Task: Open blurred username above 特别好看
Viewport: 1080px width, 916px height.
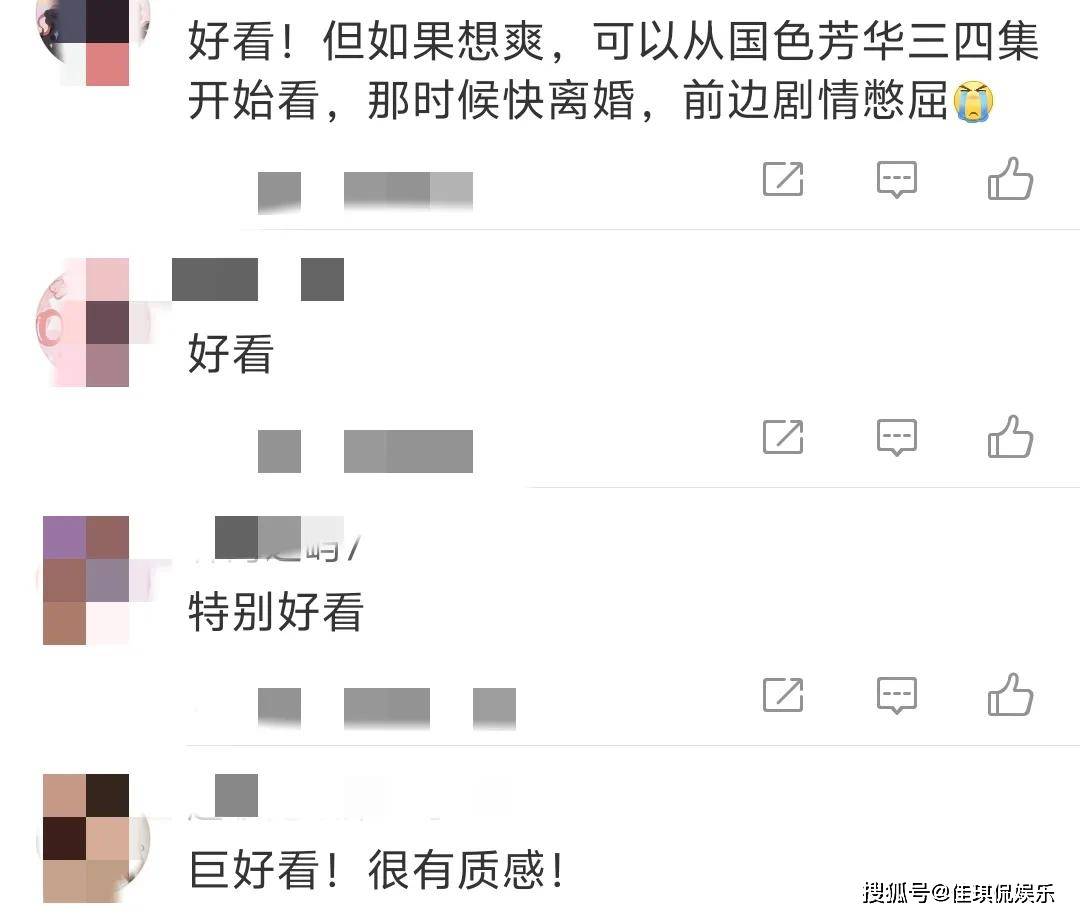Action: 279,539
